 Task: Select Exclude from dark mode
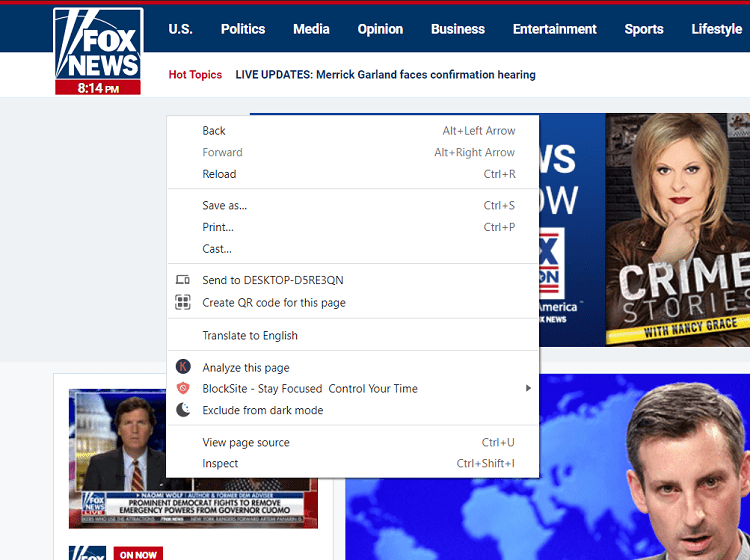[x=353, y=410]
